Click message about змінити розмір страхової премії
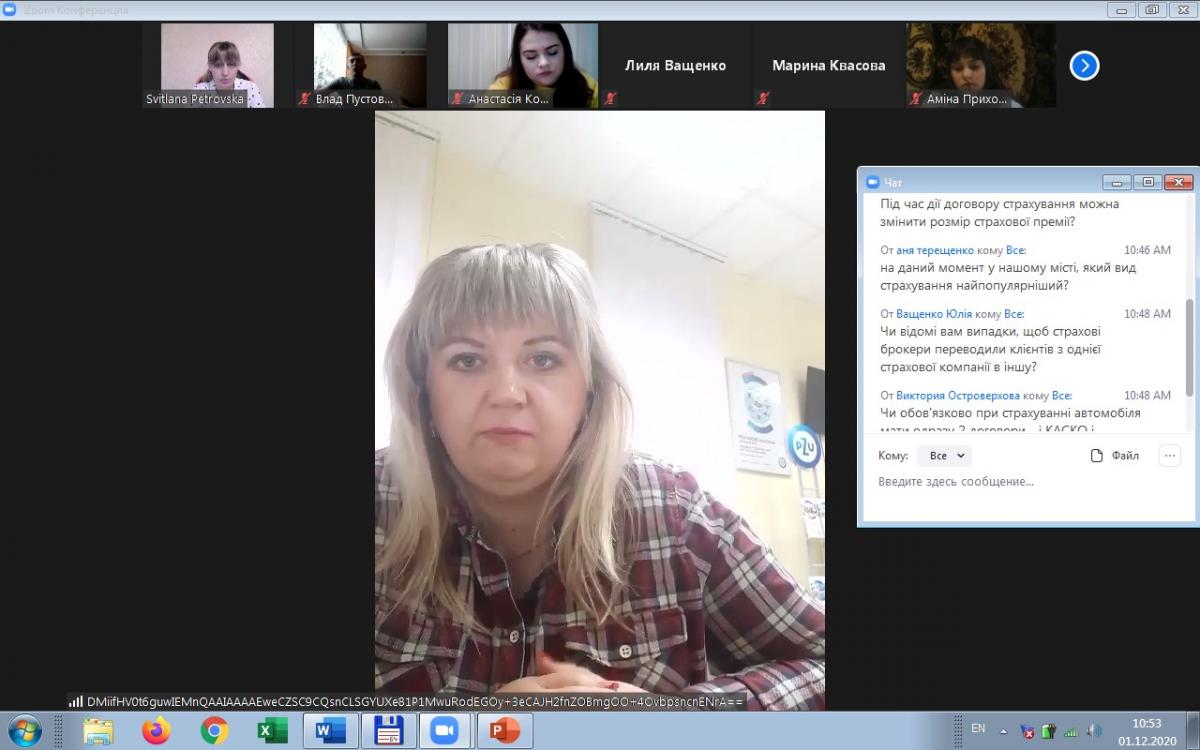This screenshot has width=1200, height=750. (x=1000, y=212)
